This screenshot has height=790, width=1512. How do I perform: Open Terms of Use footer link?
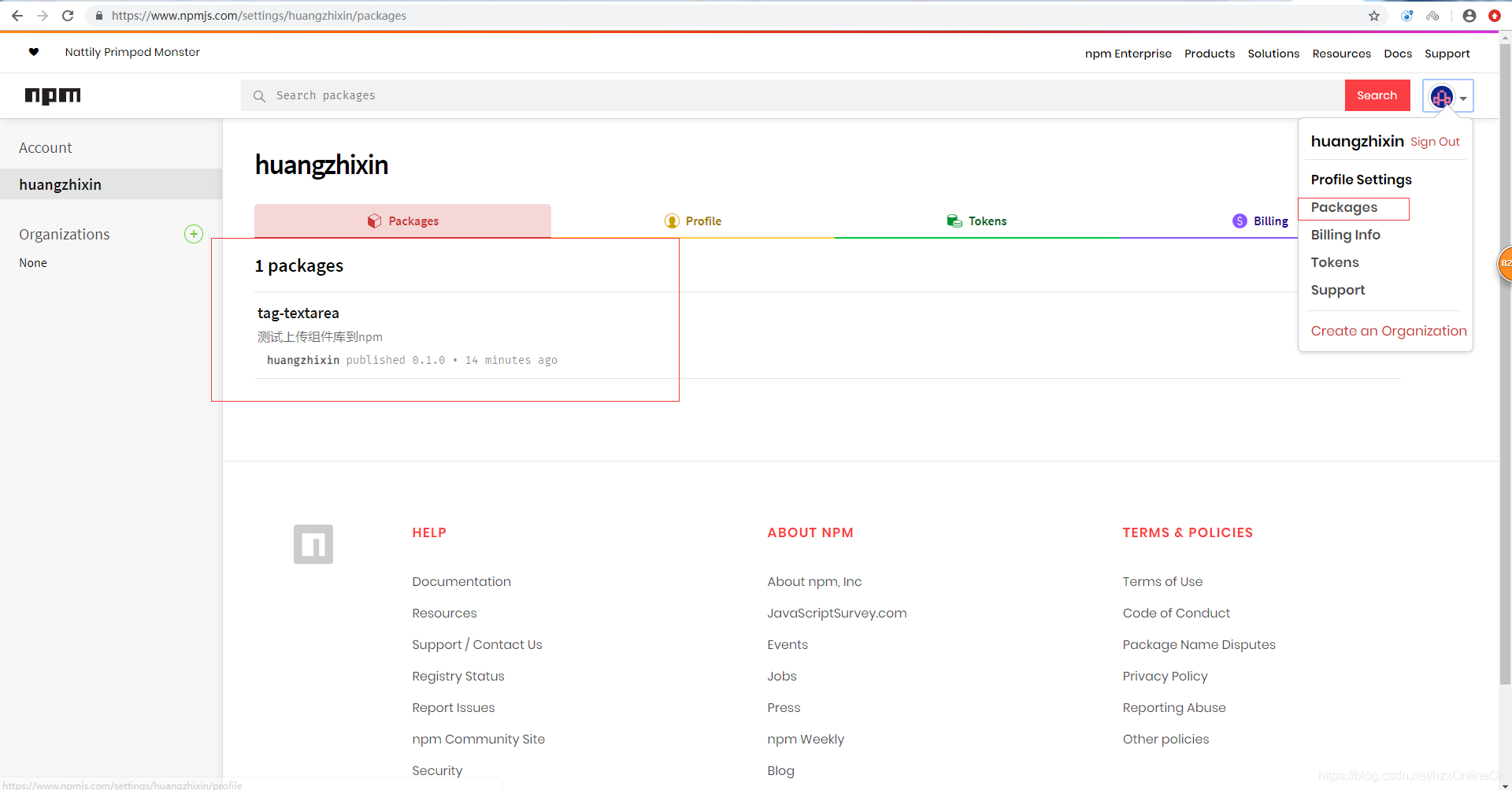(1162, 581)
